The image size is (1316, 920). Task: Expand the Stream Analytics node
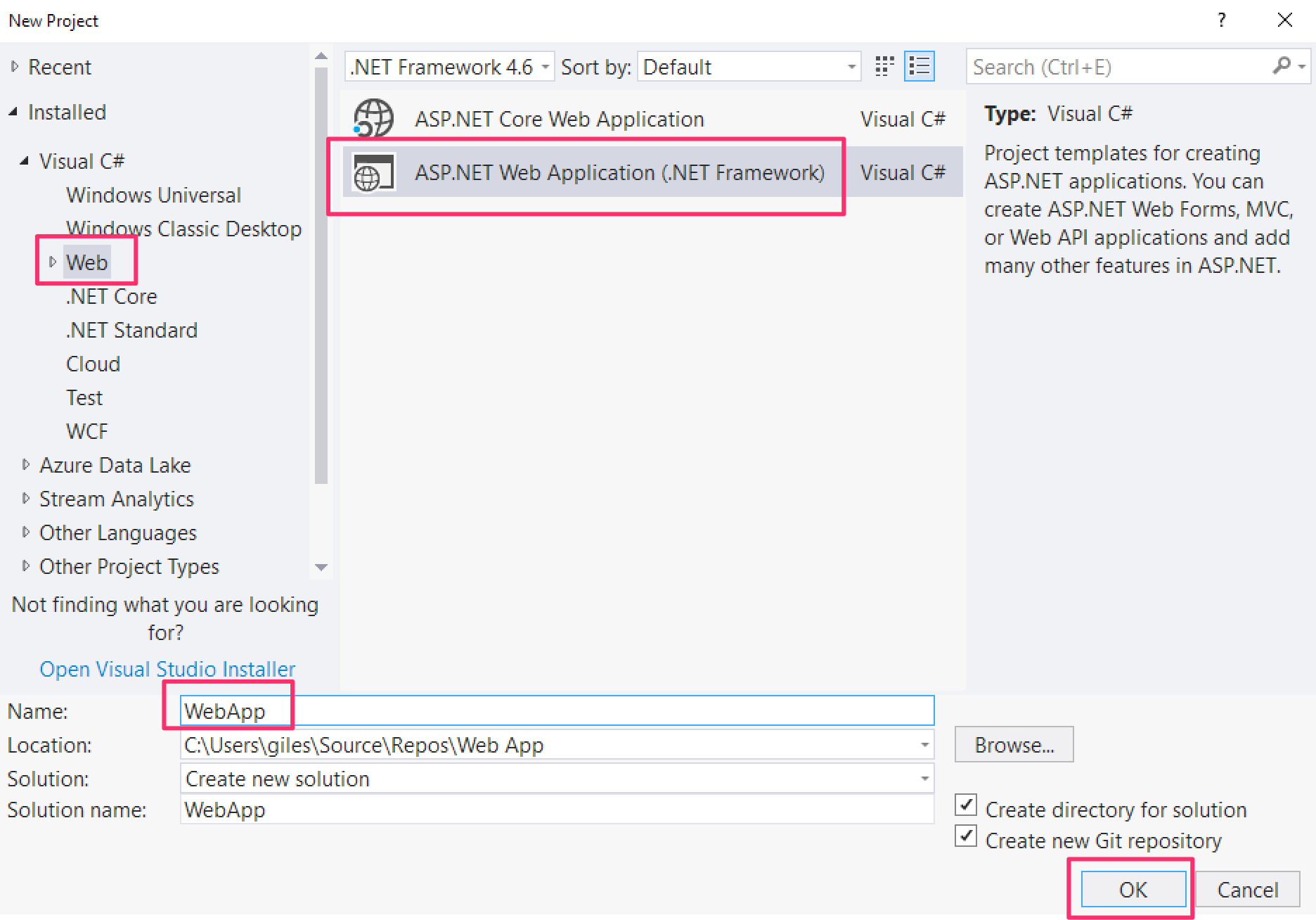click(26, 498)
